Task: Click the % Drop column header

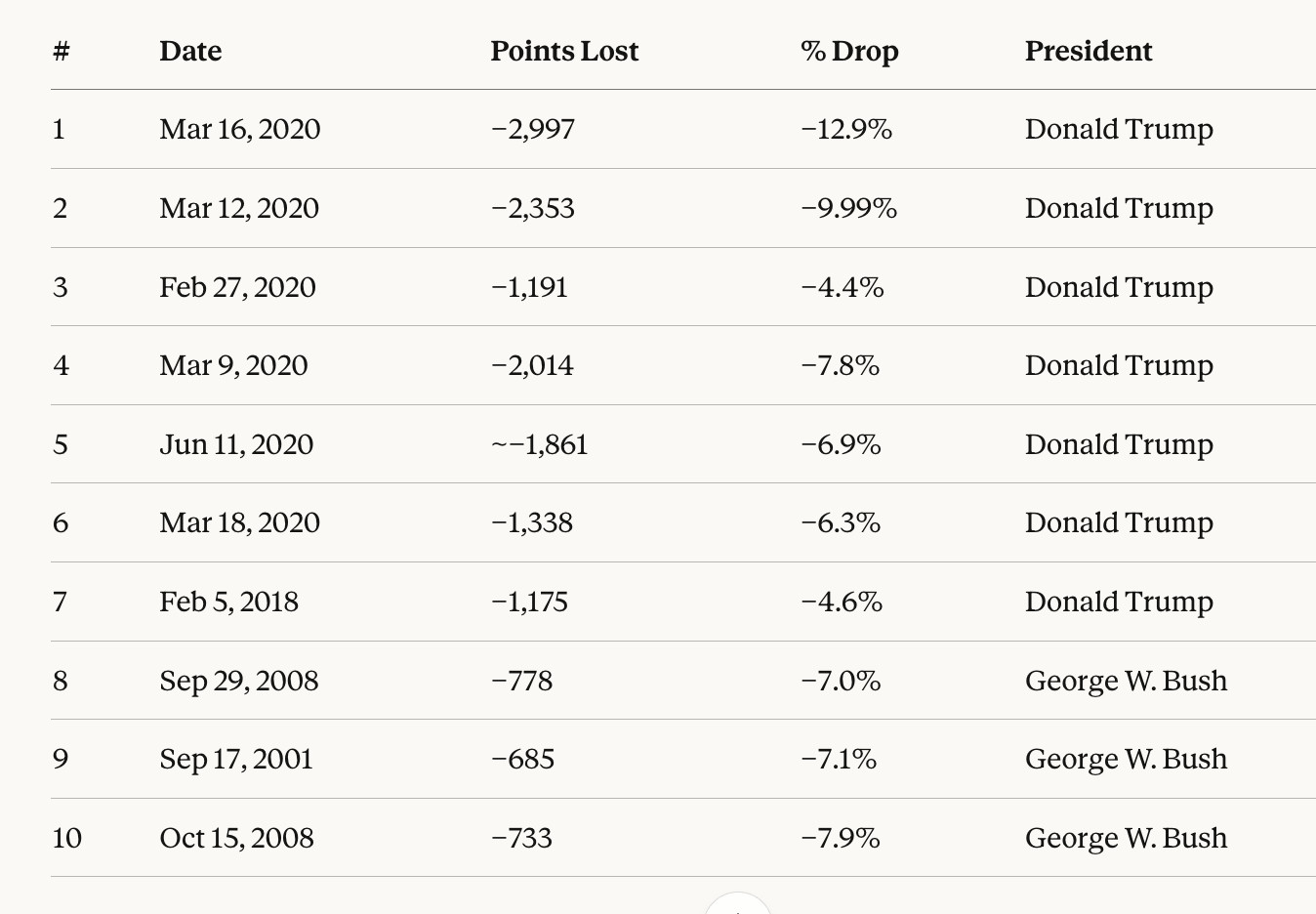Action: pyautogui.click(x=849, y=51)
